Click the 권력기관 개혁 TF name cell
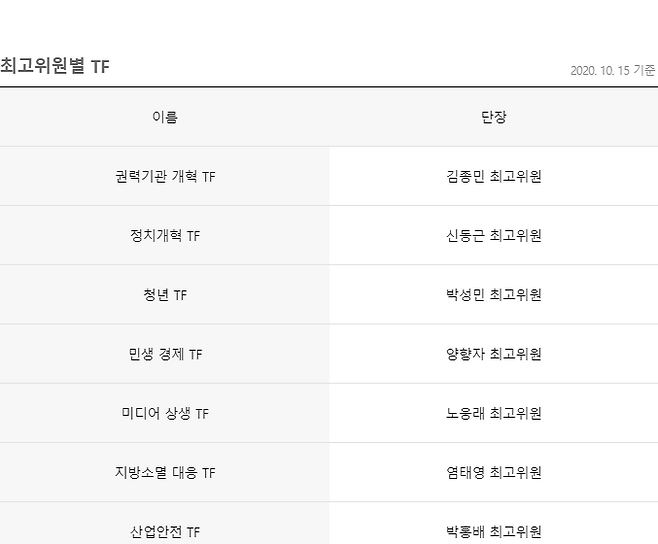658x544 pixels. point(165,177)
